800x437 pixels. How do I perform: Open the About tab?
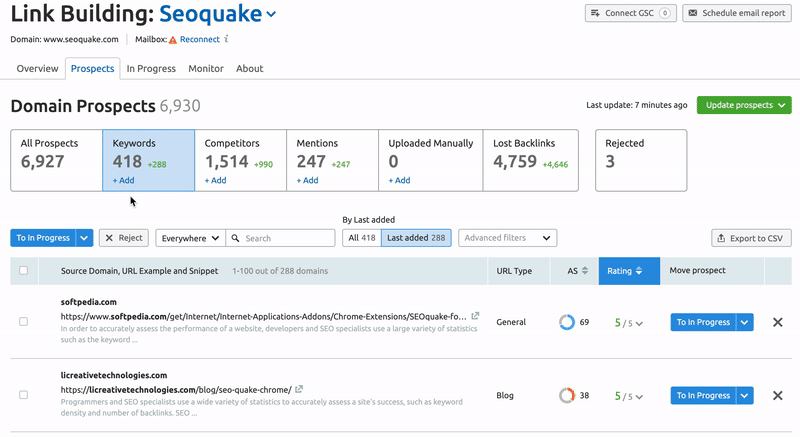(249, 68)
